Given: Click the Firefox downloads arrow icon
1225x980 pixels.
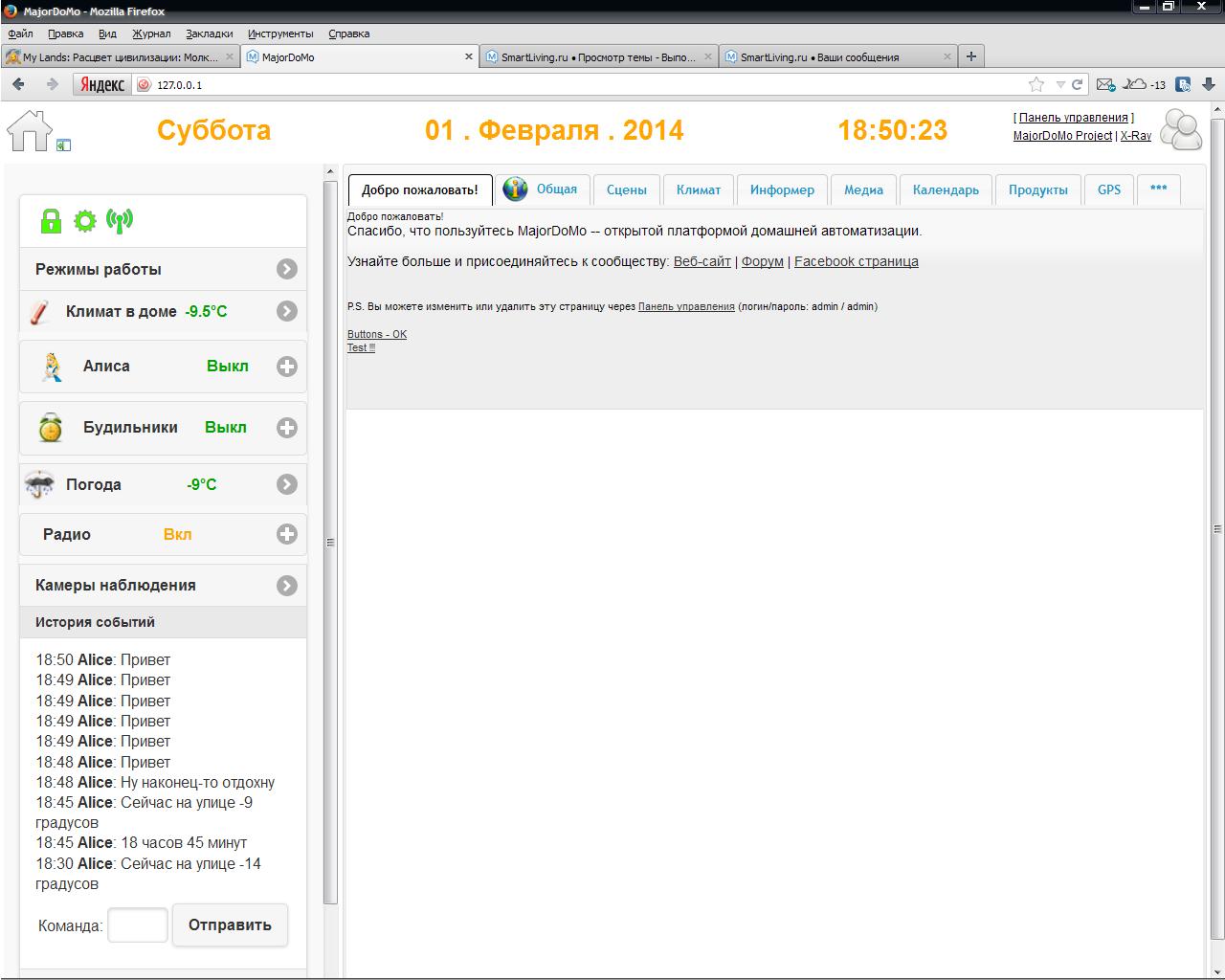Looking at the screenshot, I should [1209, 84].
